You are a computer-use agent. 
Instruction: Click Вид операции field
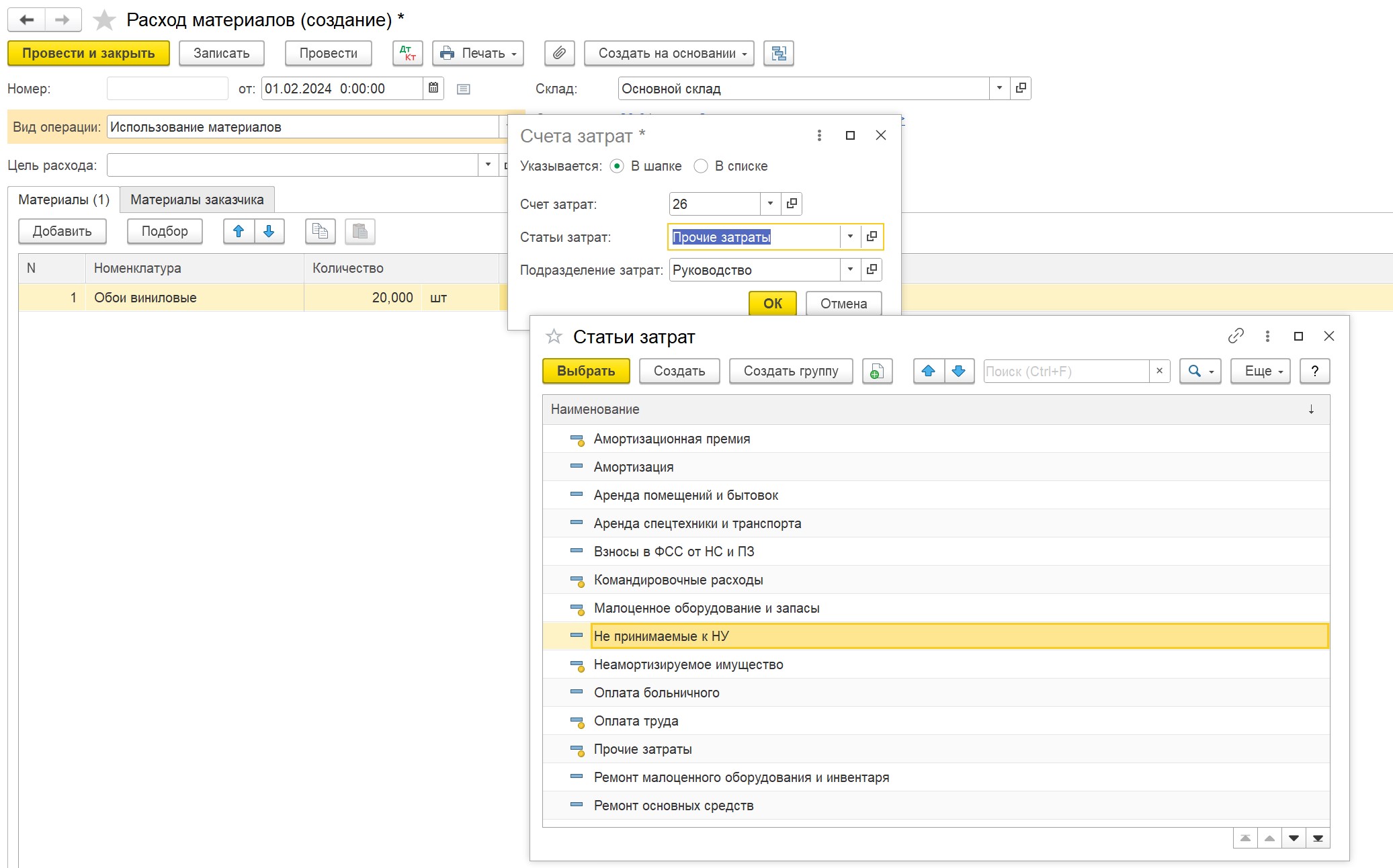tap(302, 127)
